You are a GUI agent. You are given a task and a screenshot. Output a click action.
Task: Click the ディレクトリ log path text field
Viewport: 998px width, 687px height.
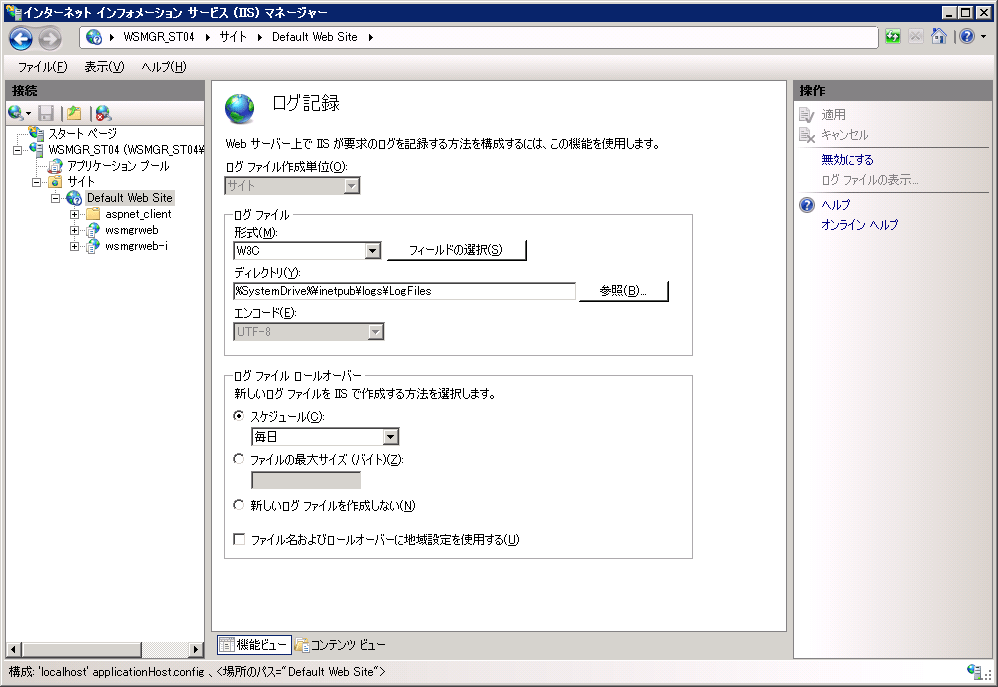[x=404, y=291]
